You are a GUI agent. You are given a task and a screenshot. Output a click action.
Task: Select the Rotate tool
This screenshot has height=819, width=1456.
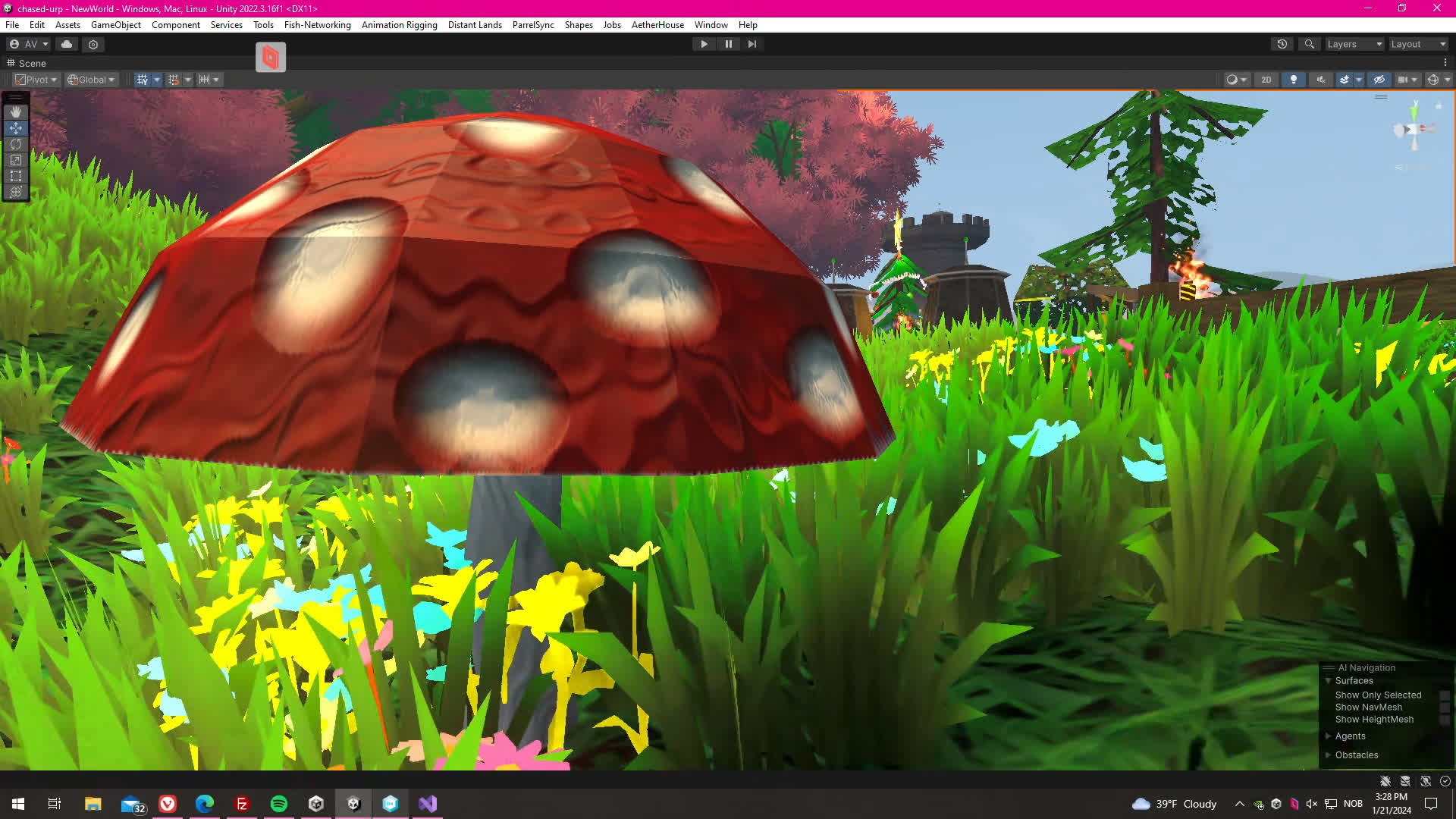tap(16, 144)
